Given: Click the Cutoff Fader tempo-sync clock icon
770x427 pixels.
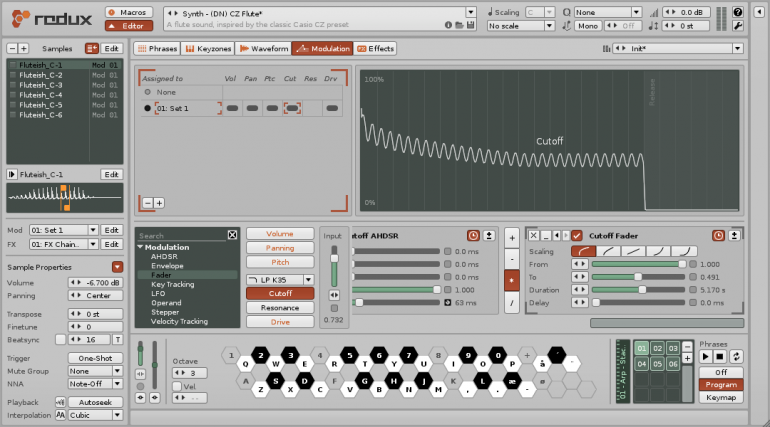Looking at the screenshot, I should point(719,235).
